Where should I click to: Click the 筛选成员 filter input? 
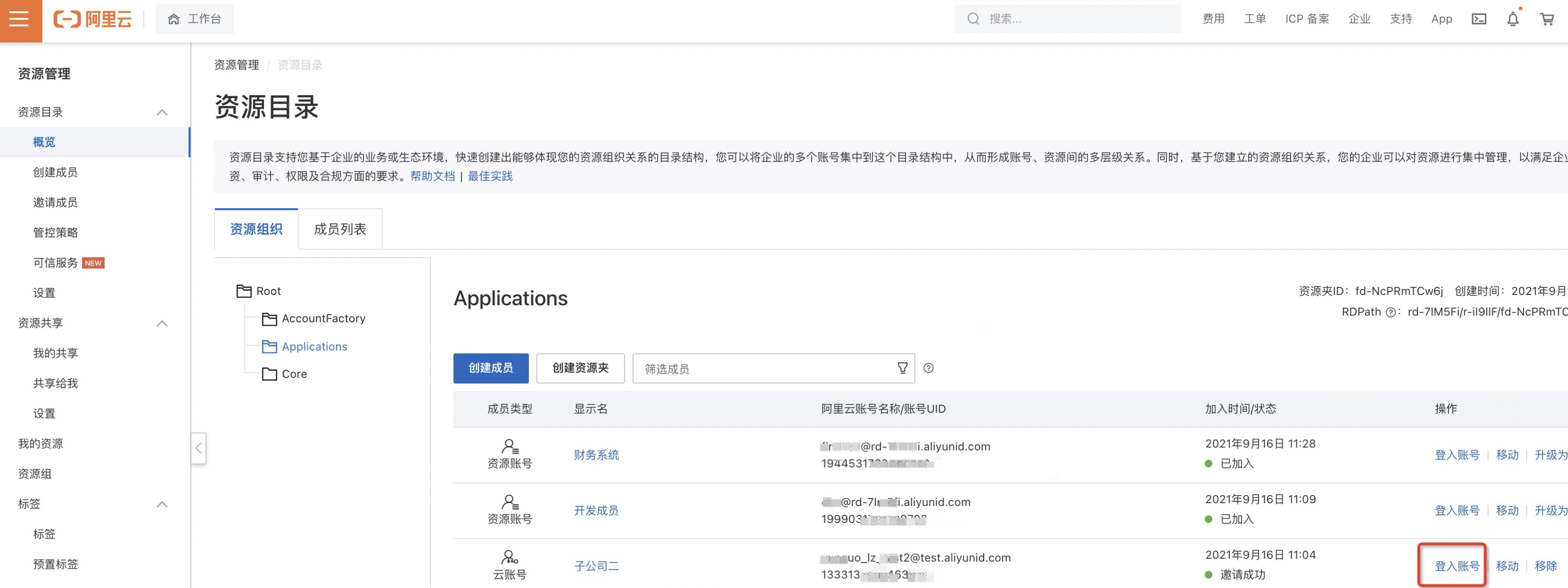point(761,369)
